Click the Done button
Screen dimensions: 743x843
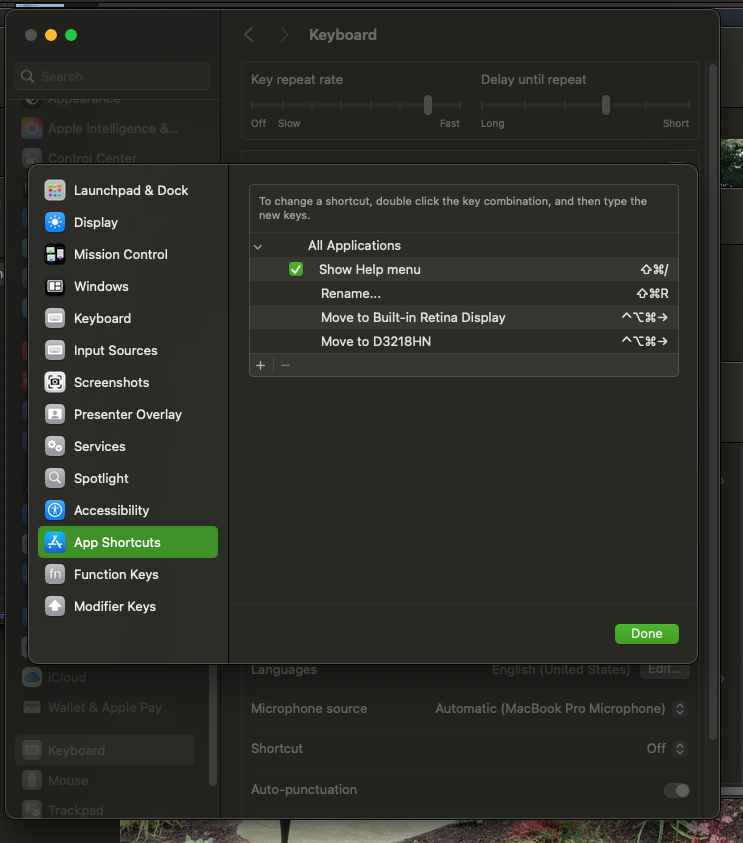point(646,633)
